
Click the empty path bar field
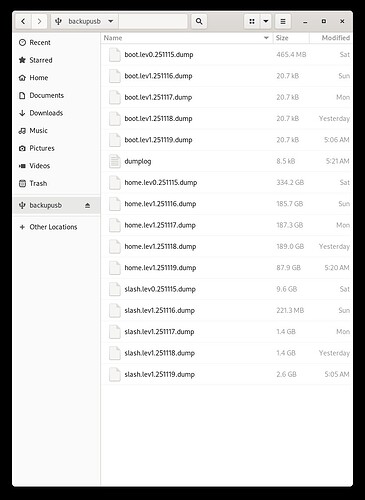[153, 21]
